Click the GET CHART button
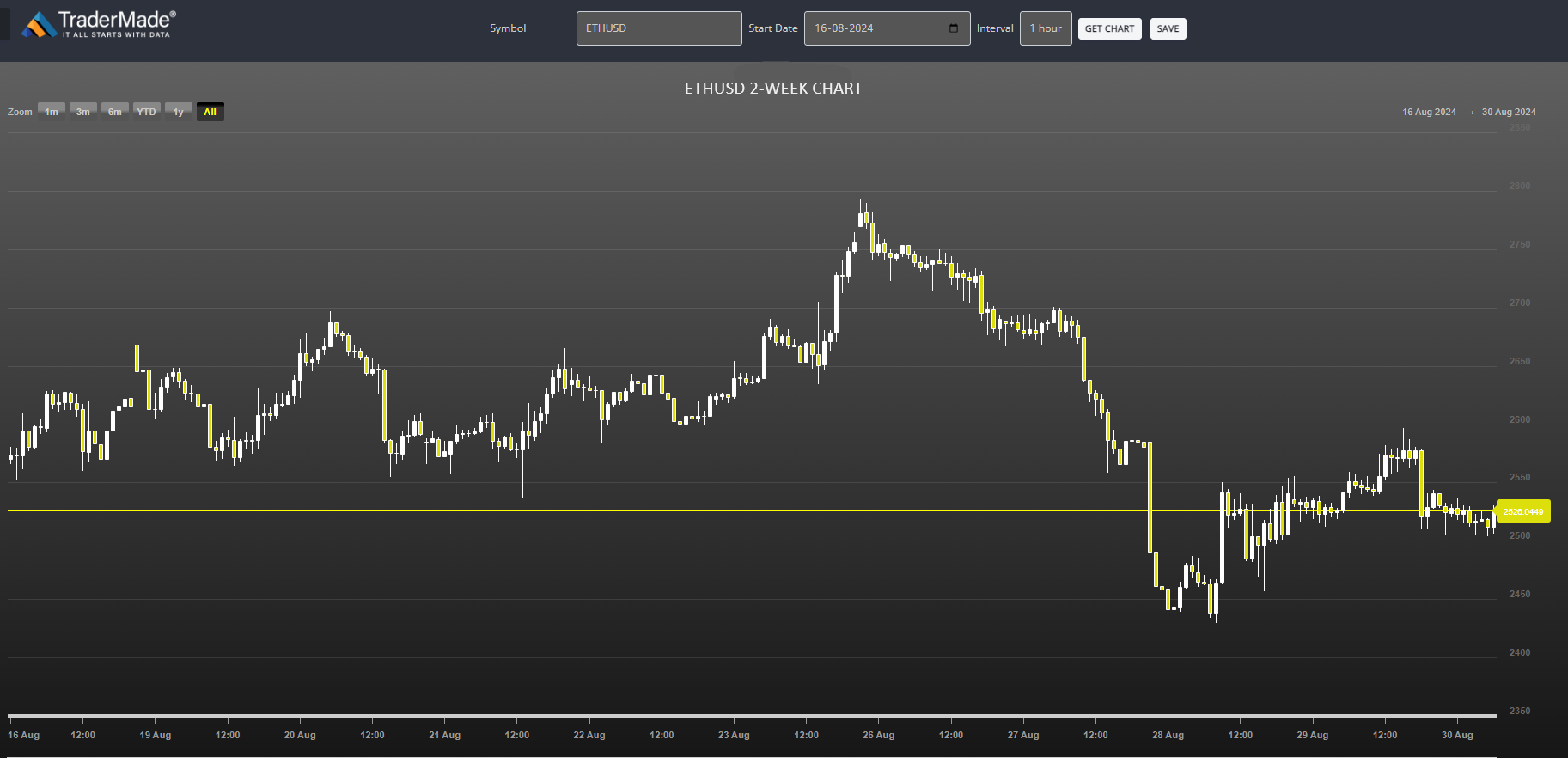 coord(1109,28)
